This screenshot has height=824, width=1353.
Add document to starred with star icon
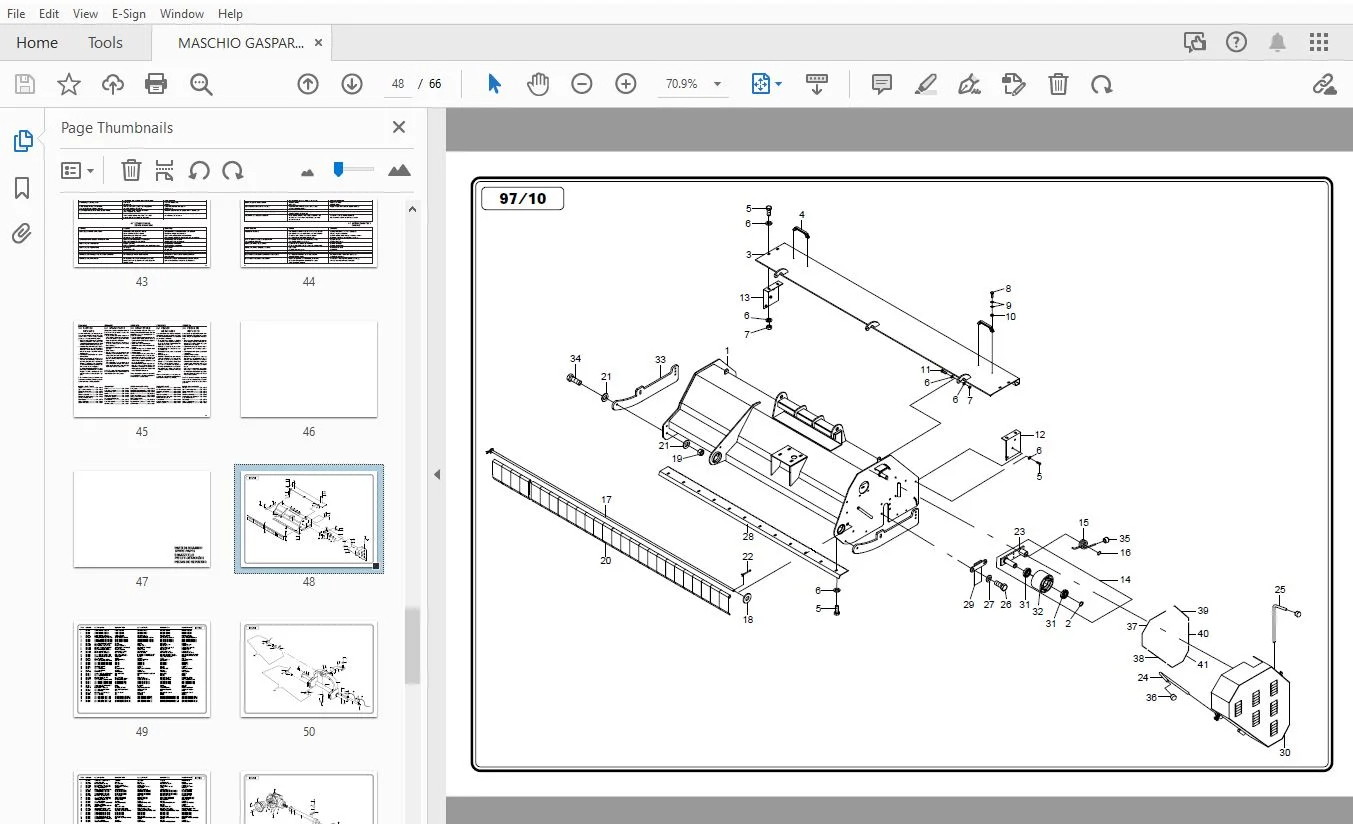tap(69, 84)
